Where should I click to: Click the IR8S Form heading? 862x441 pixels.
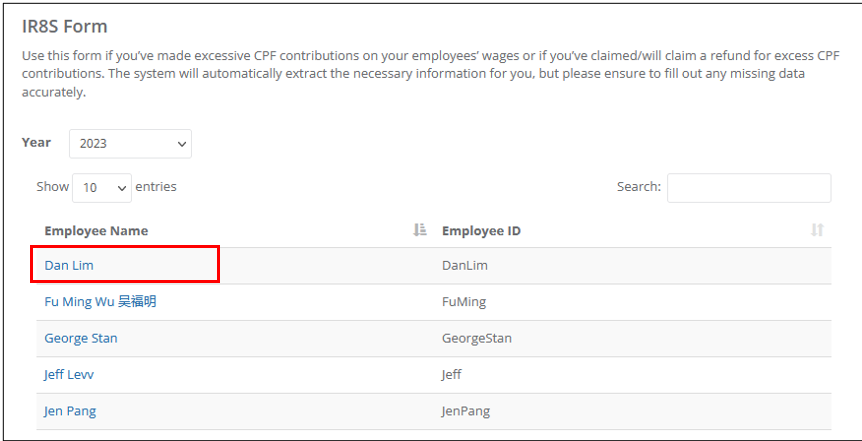tap(64, 26)
